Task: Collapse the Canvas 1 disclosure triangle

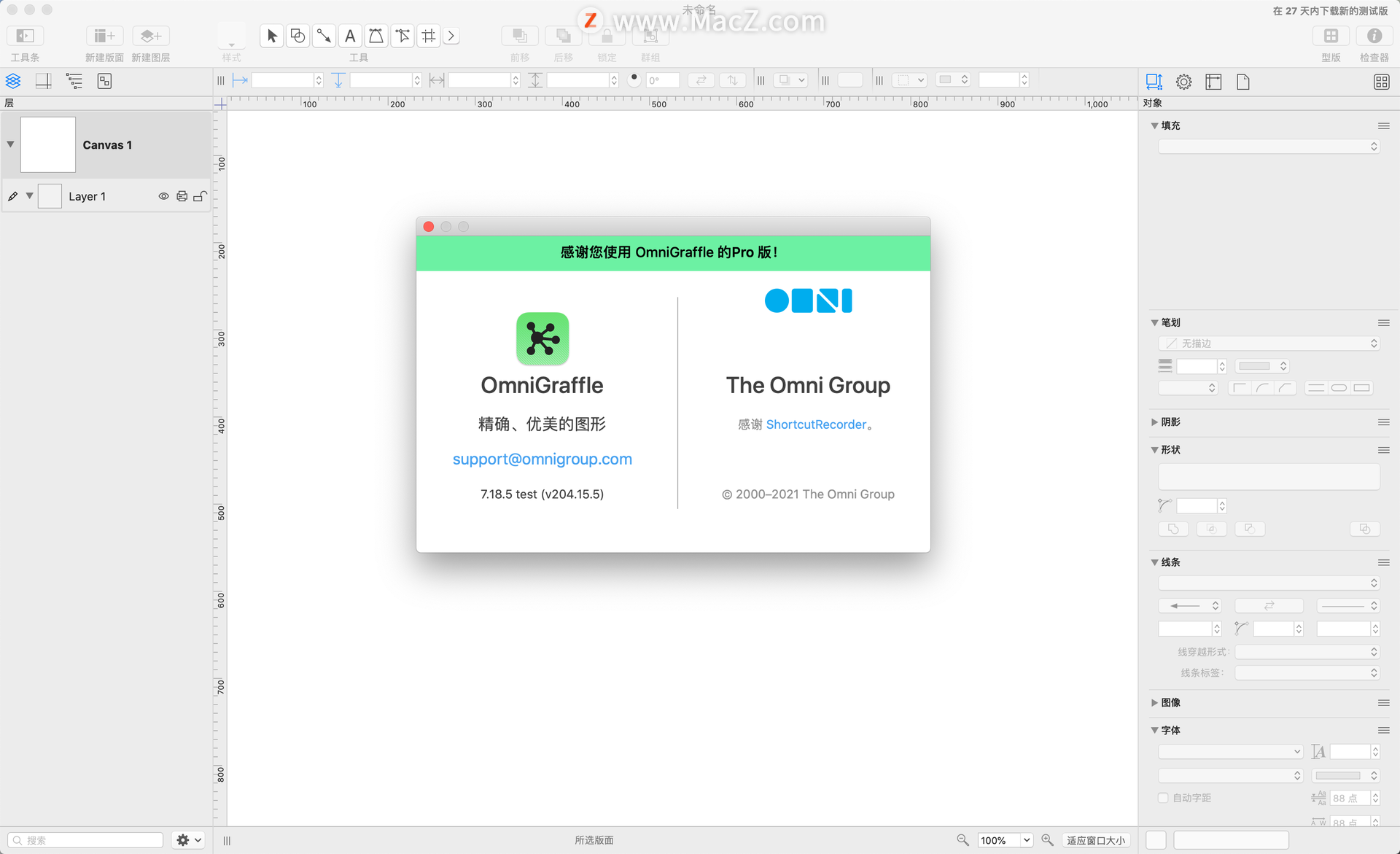Action: [x=10, y=144]
